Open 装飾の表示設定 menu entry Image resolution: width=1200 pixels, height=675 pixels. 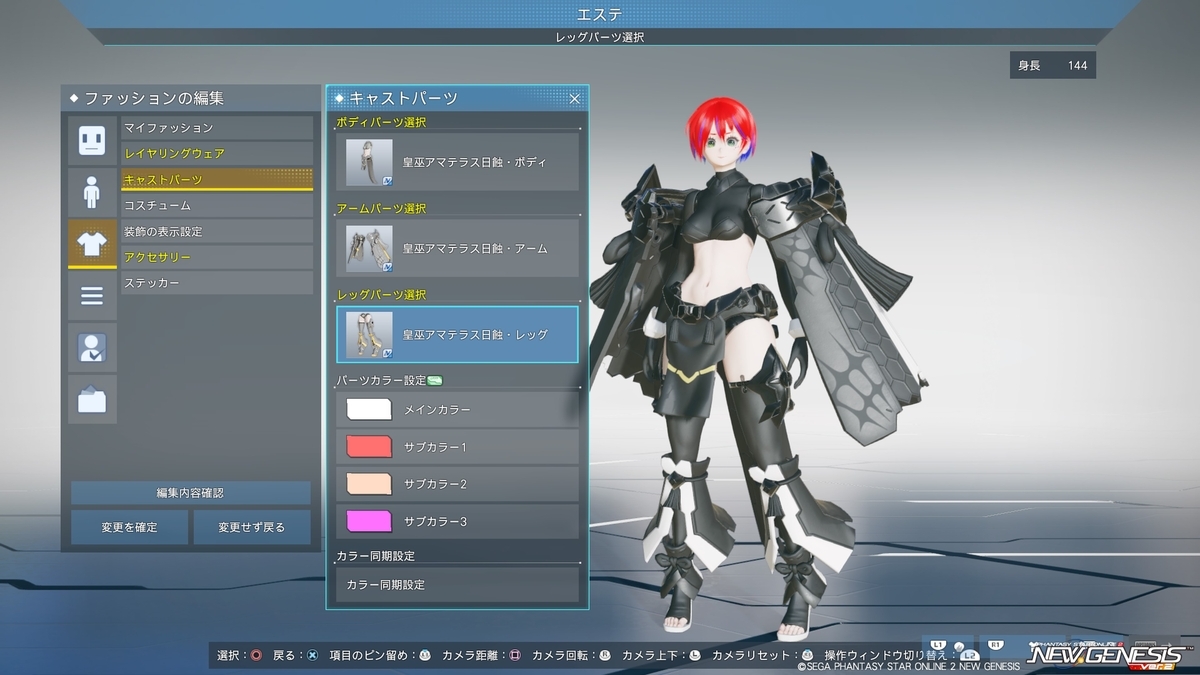(x=217, y=231)
